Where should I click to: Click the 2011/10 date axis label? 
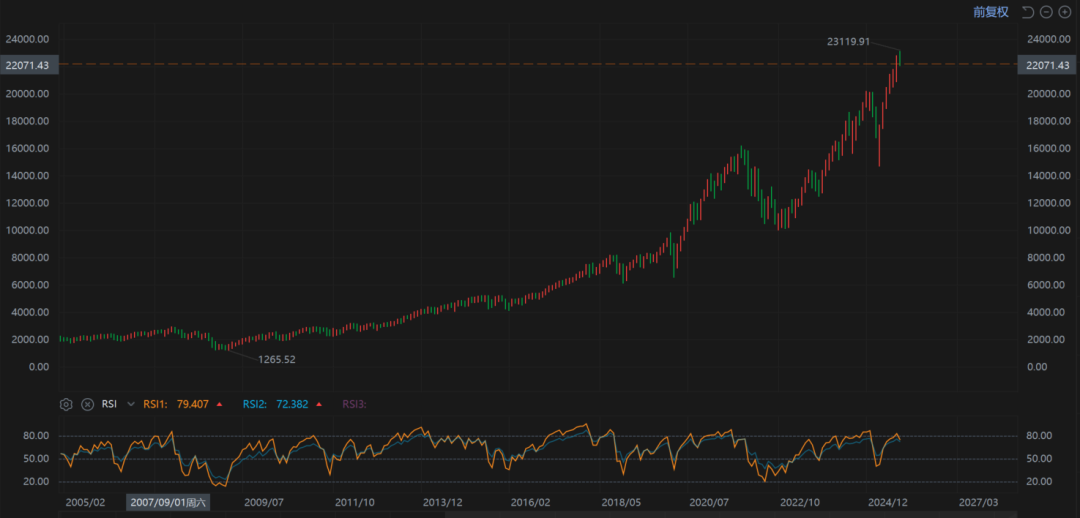pos(355,502)
